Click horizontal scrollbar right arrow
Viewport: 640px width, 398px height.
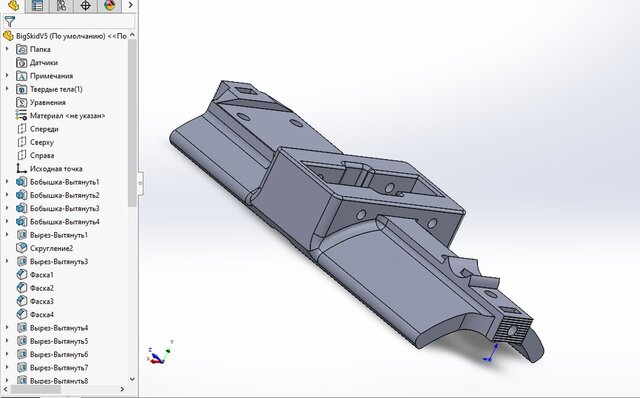122,389
